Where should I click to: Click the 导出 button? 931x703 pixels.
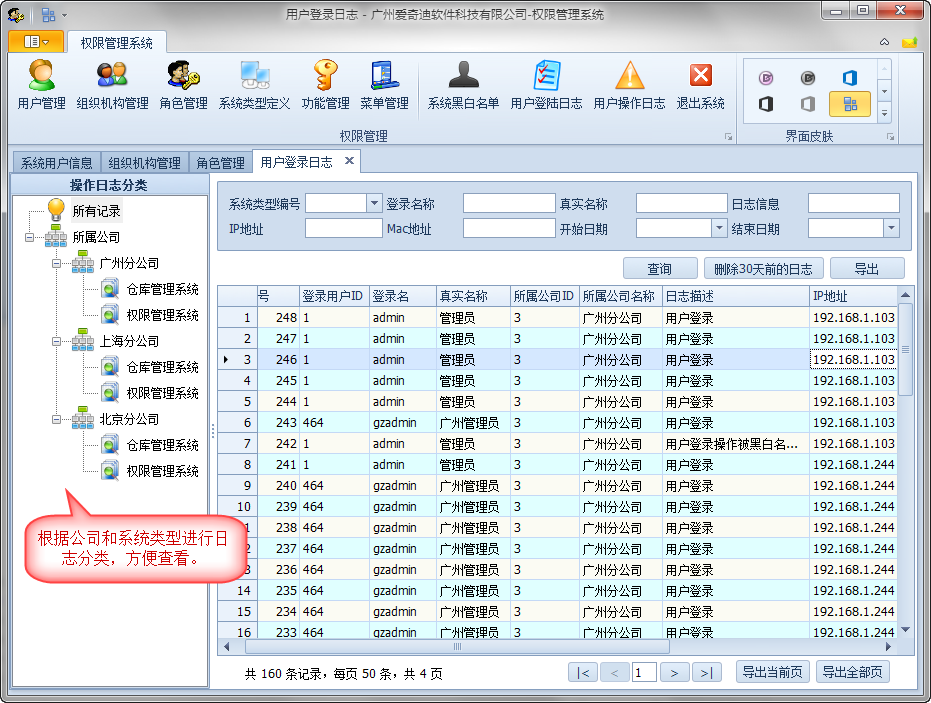pyautogui.click(x=867, y=268)
